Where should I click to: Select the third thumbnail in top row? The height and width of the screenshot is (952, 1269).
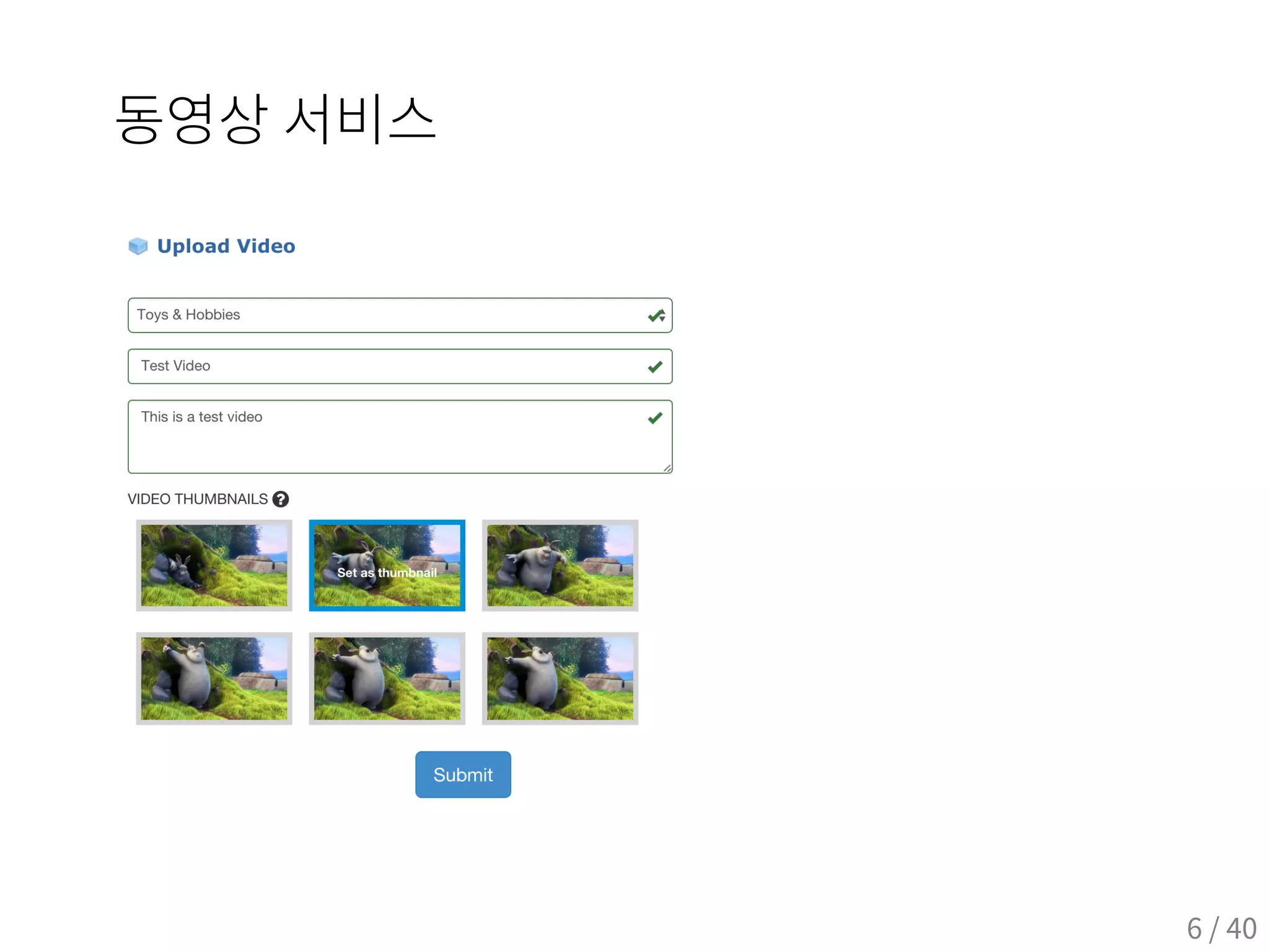(x=560, y=566)
